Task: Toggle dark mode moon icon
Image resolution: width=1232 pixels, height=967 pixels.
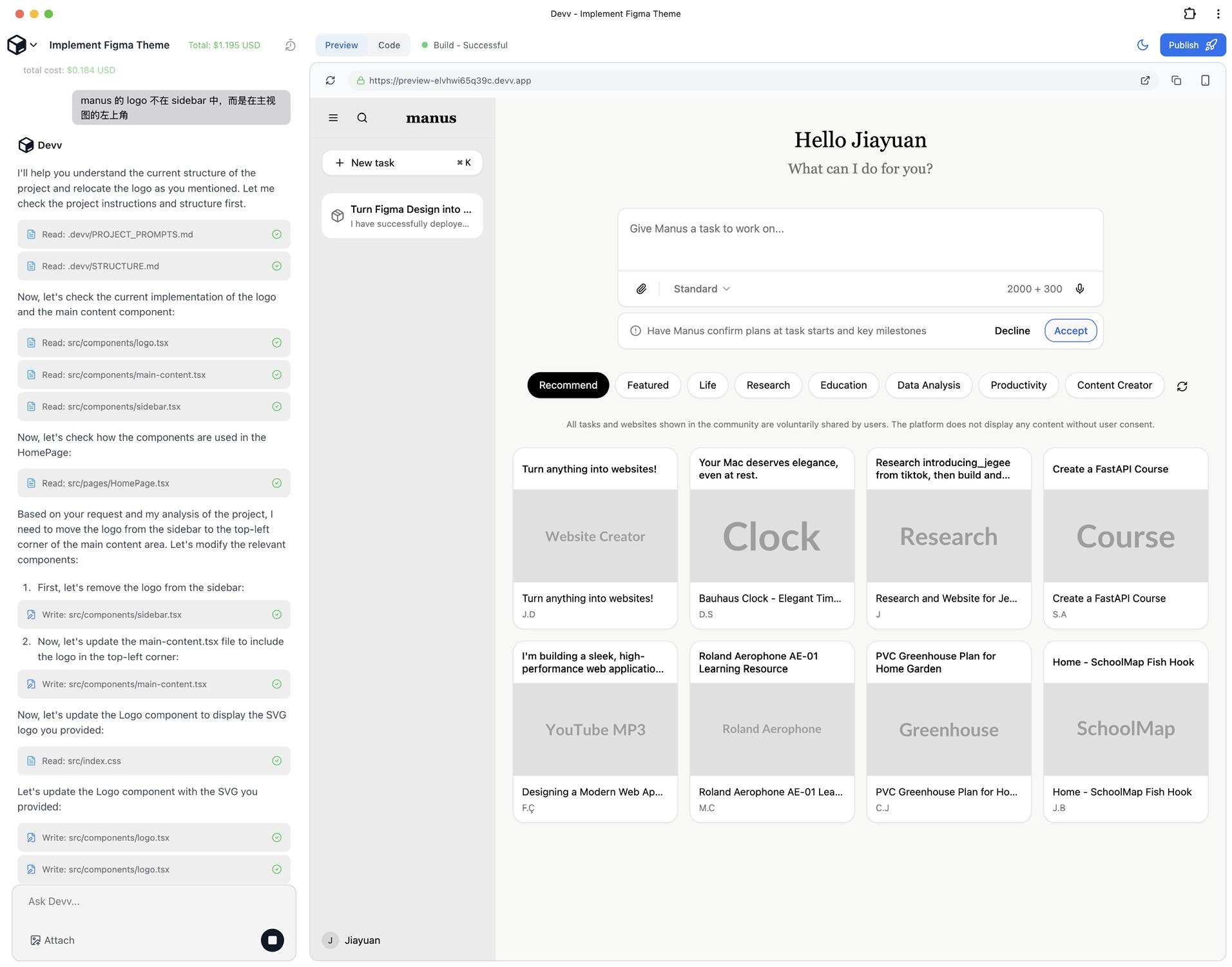Action: [1142, 45]
